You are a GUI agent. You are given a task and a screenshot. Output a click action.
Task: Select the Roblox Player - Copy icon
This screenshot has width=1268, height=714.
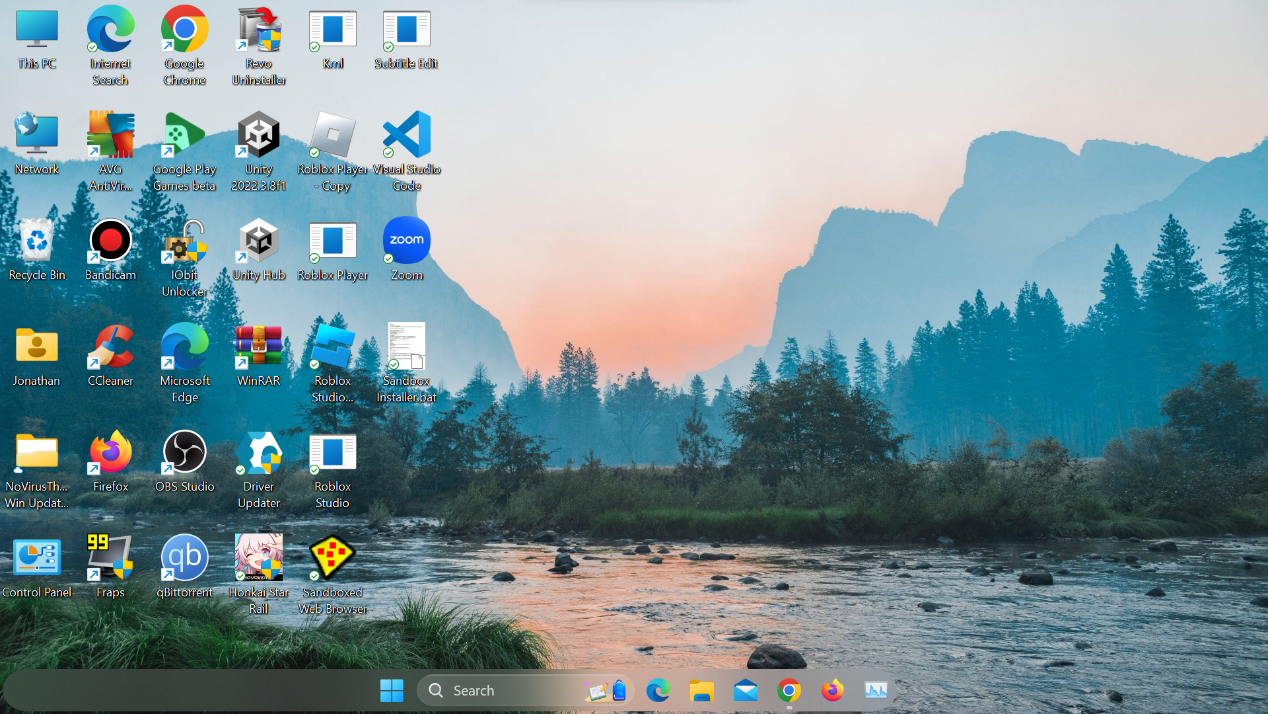(333, 151)
